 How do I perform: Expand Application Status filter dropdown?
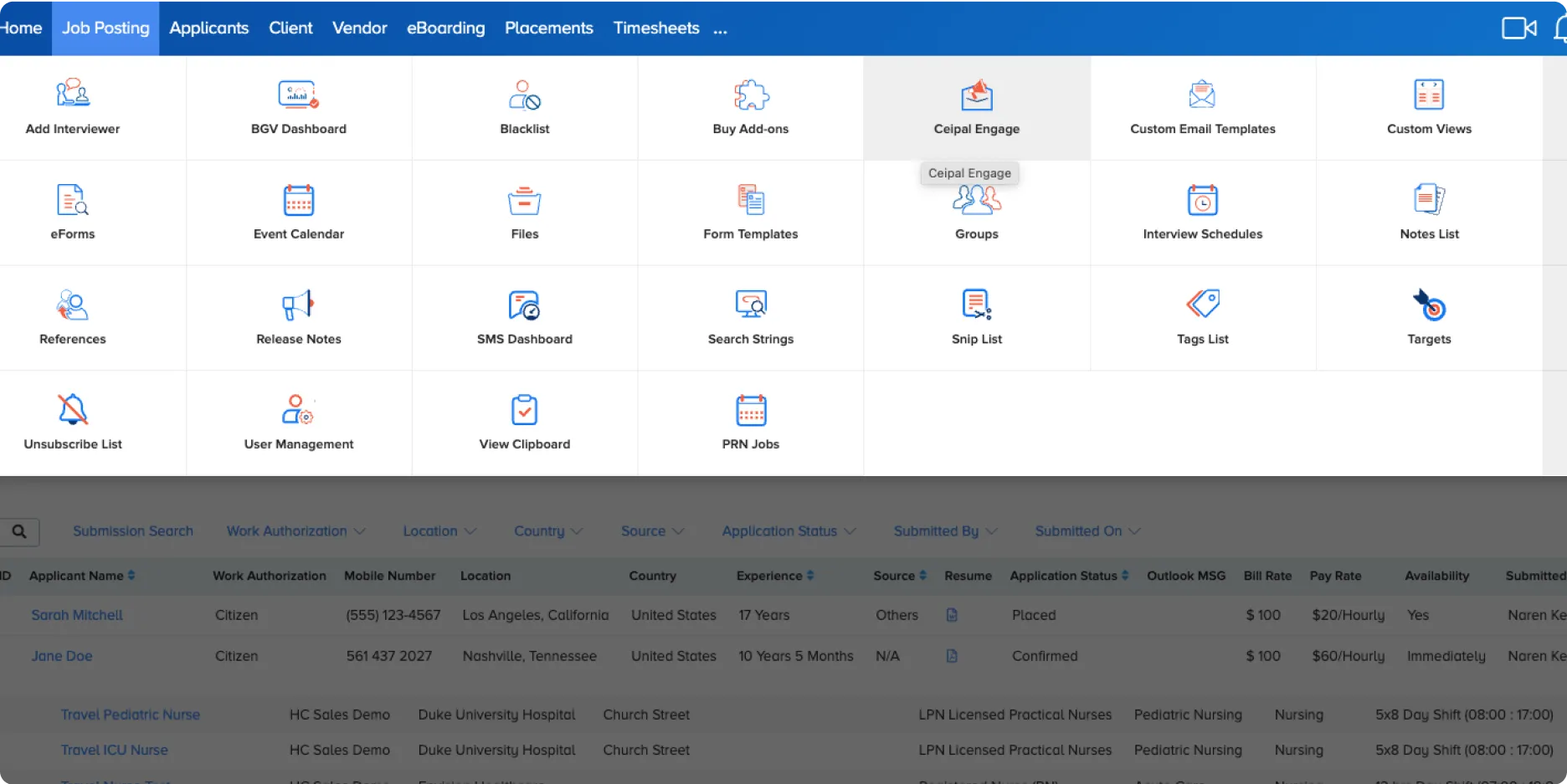coord(789,531)
